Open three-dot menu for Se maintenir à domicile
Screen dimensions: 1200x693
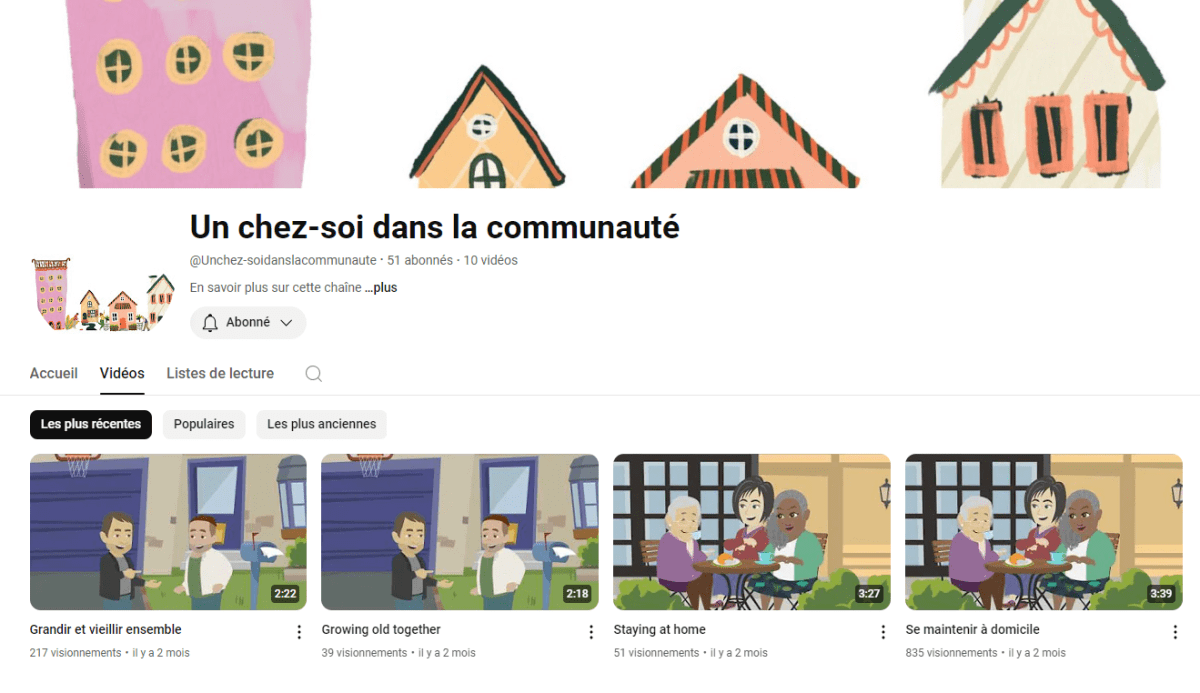point(1175,632)
